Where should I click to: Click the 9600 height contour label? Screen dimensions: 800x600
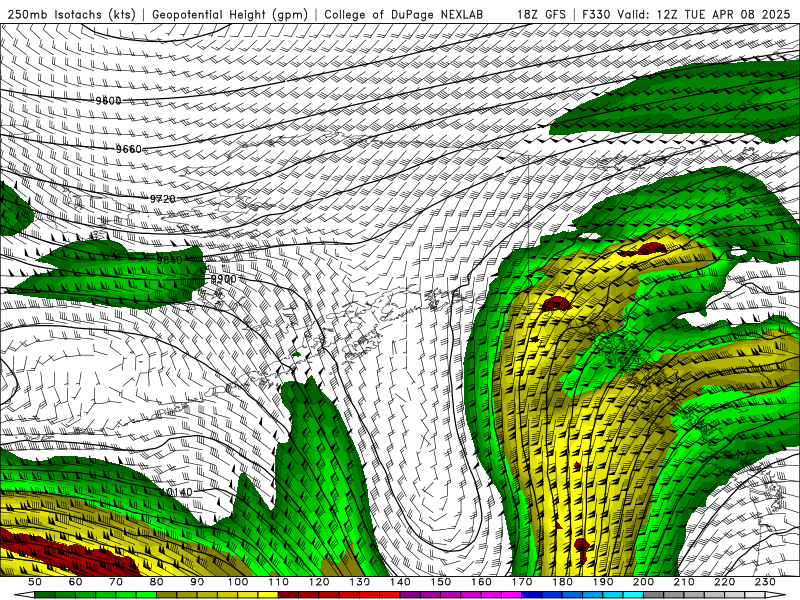coord(109,101)
